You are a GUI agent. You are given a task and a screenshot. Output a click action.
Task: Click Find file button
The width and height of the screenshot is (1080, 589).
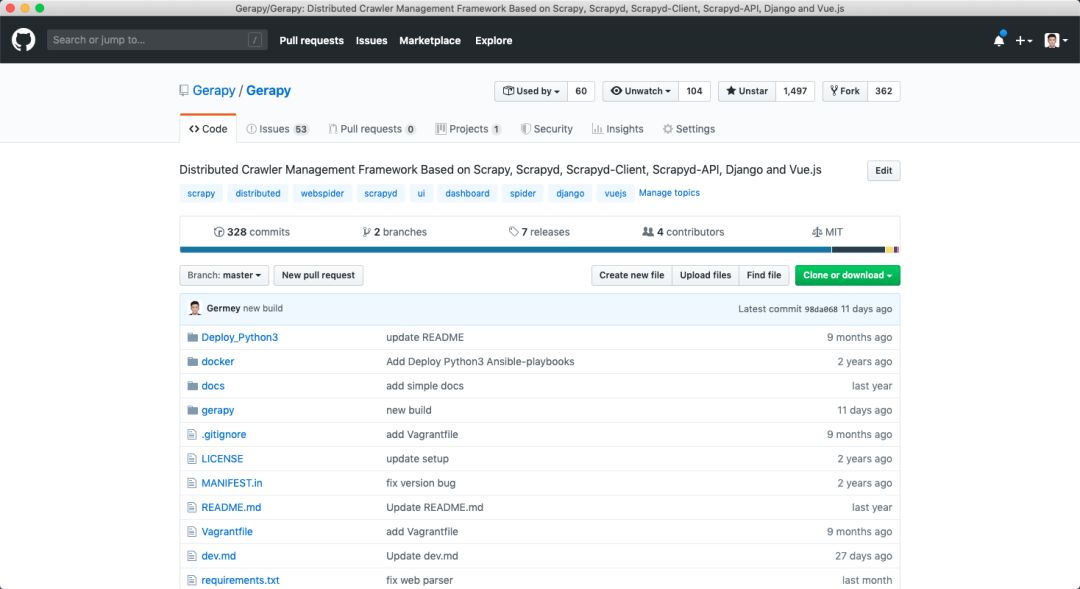pyautogui.click(x=764, y=275)
